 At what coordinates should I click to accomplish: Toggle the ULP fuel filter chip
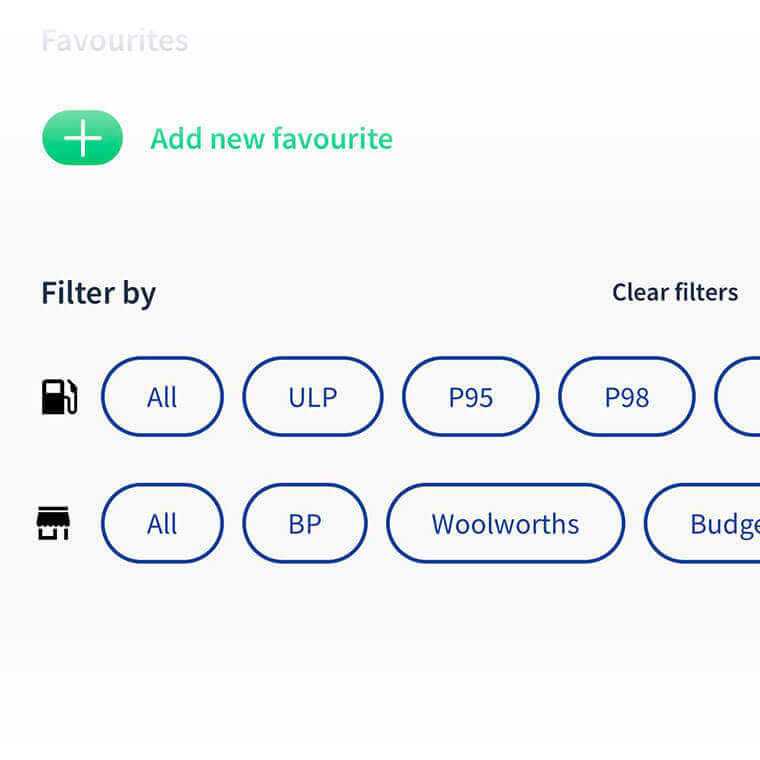[x=312, y=397]
